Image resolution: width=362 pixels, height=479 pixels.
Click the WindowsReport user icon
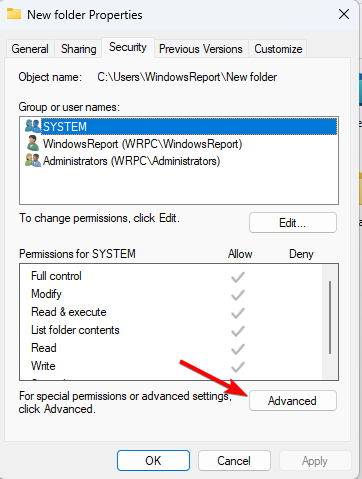click(33, 143)
